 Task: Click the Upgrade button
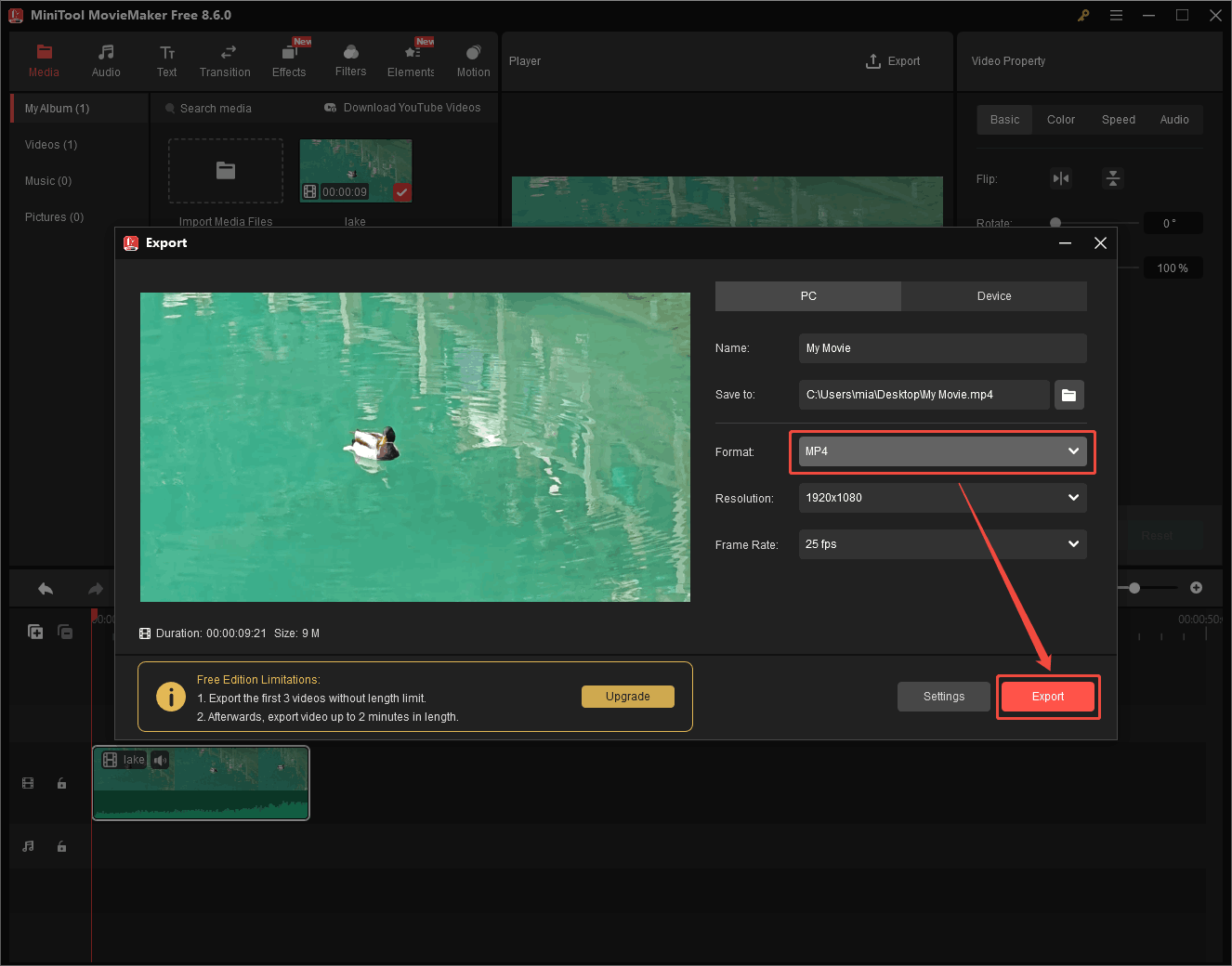coord(628,697)
